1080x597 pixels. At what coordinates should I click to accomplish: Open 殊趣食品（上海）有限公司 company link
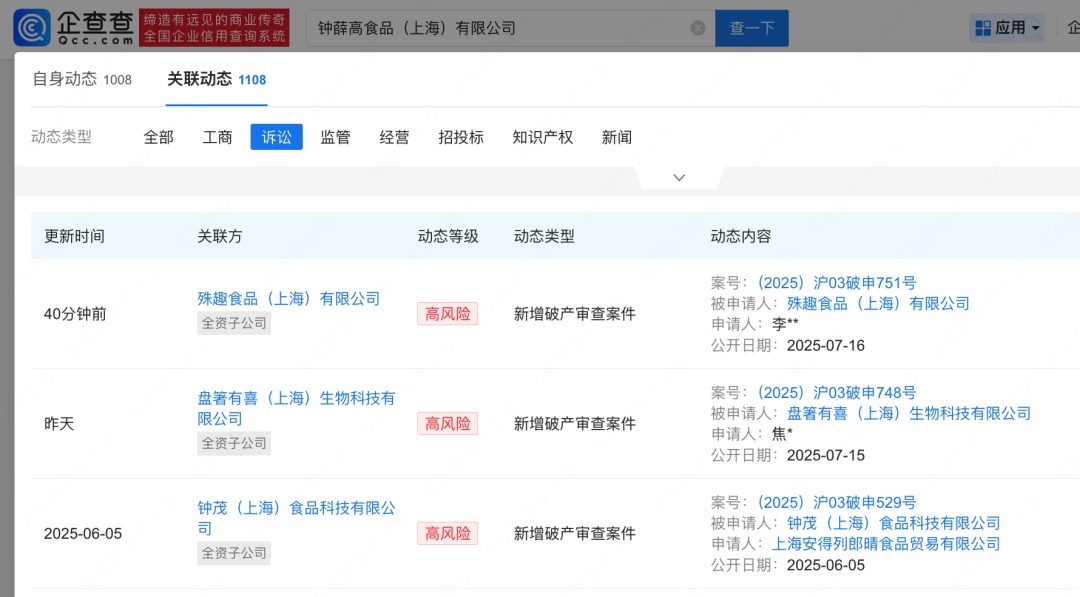coord(289,298)
